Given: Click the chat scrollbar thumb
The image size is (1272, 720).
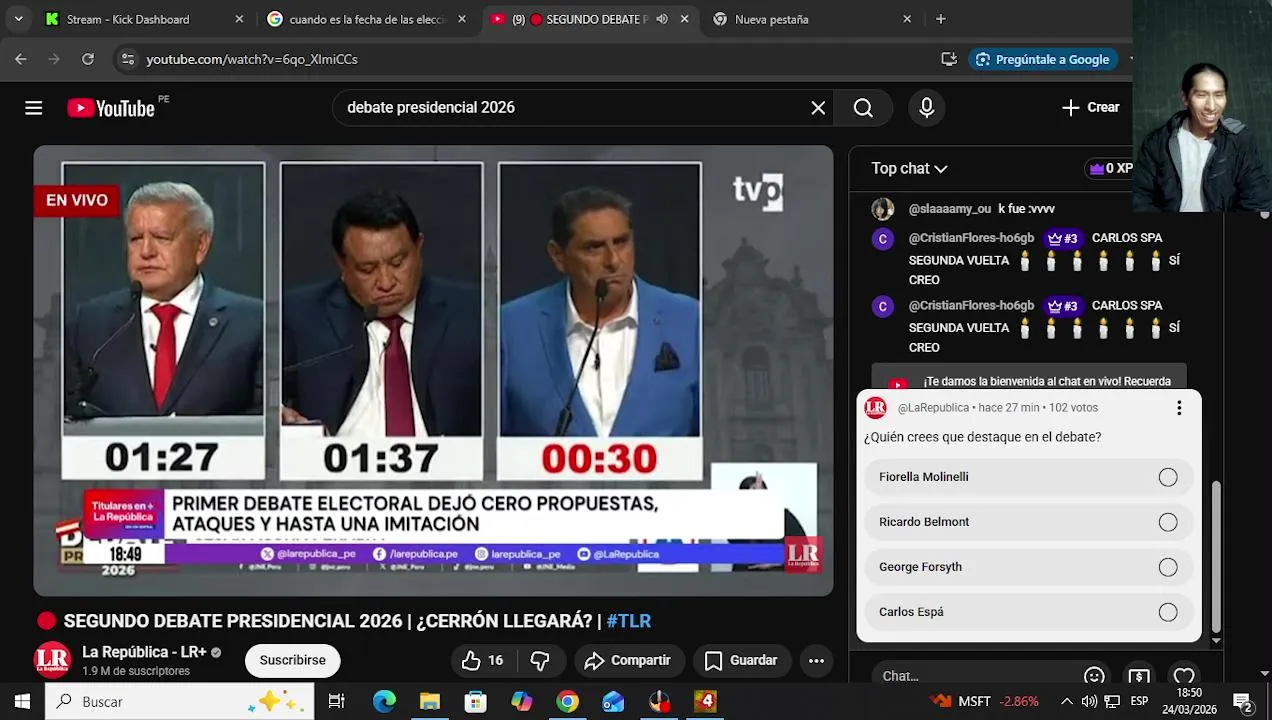Looking at the screenshot, I should coord(1216,557).
